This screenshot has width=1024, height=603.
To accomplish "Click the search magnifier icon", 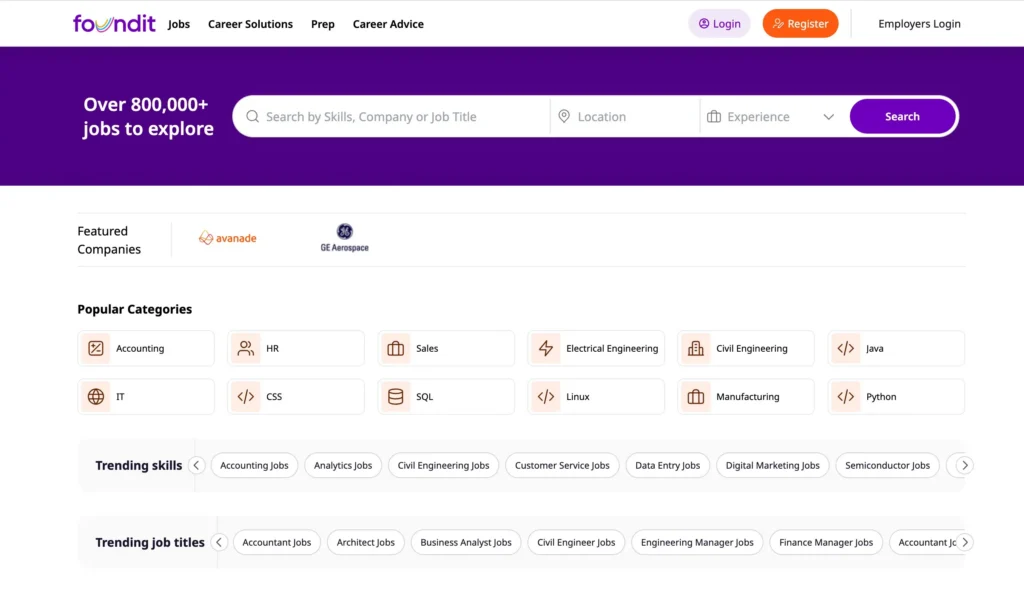I will 253,116.
